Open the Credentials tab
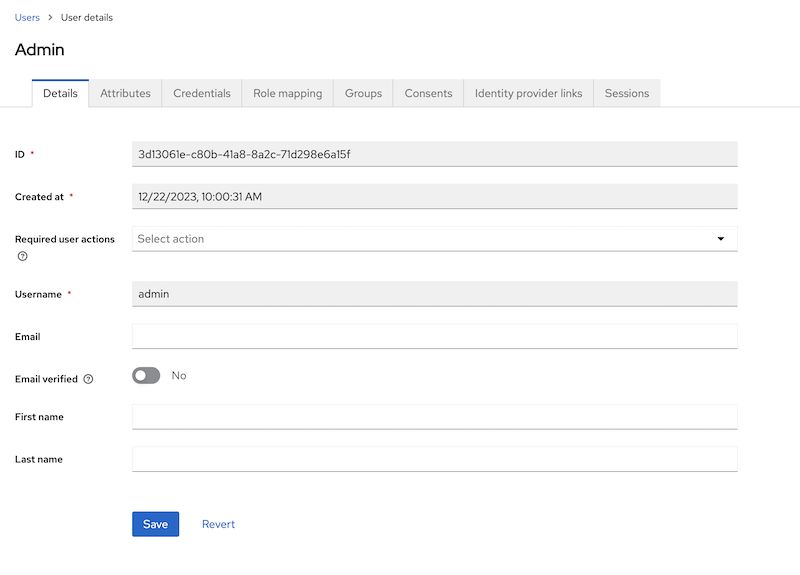800x575 pixels. pos(202,93)
